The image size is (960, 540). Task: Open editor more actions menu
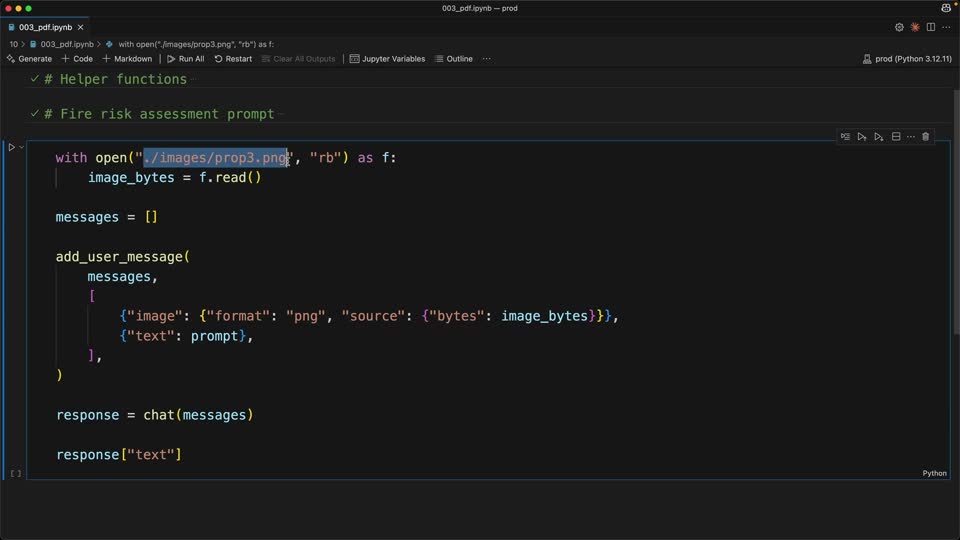coord(946,27)
